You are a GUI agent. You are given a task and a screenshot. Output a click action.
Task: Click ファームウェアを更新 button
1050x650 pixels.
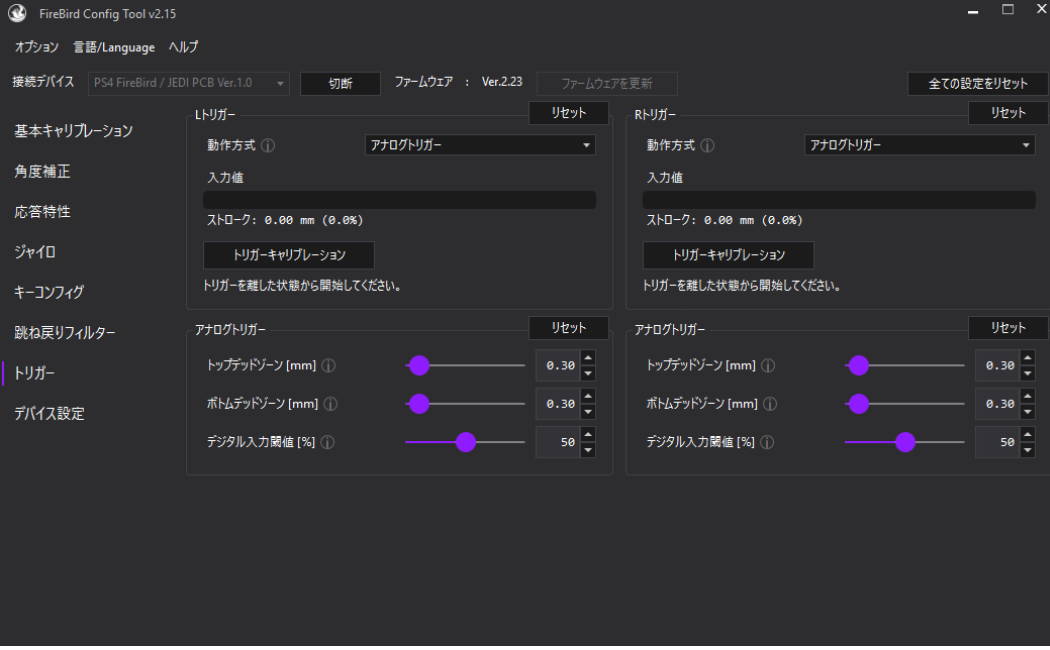click(607, 84)
